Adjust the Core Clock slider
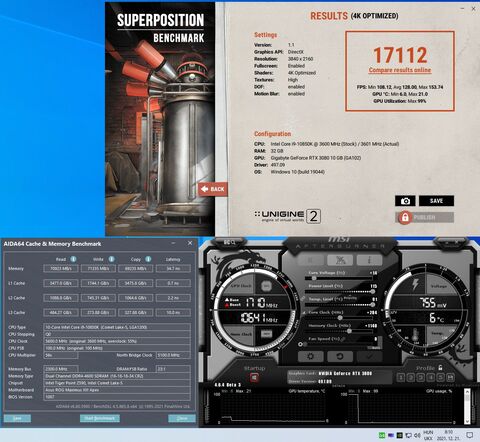 pos(339,318)
